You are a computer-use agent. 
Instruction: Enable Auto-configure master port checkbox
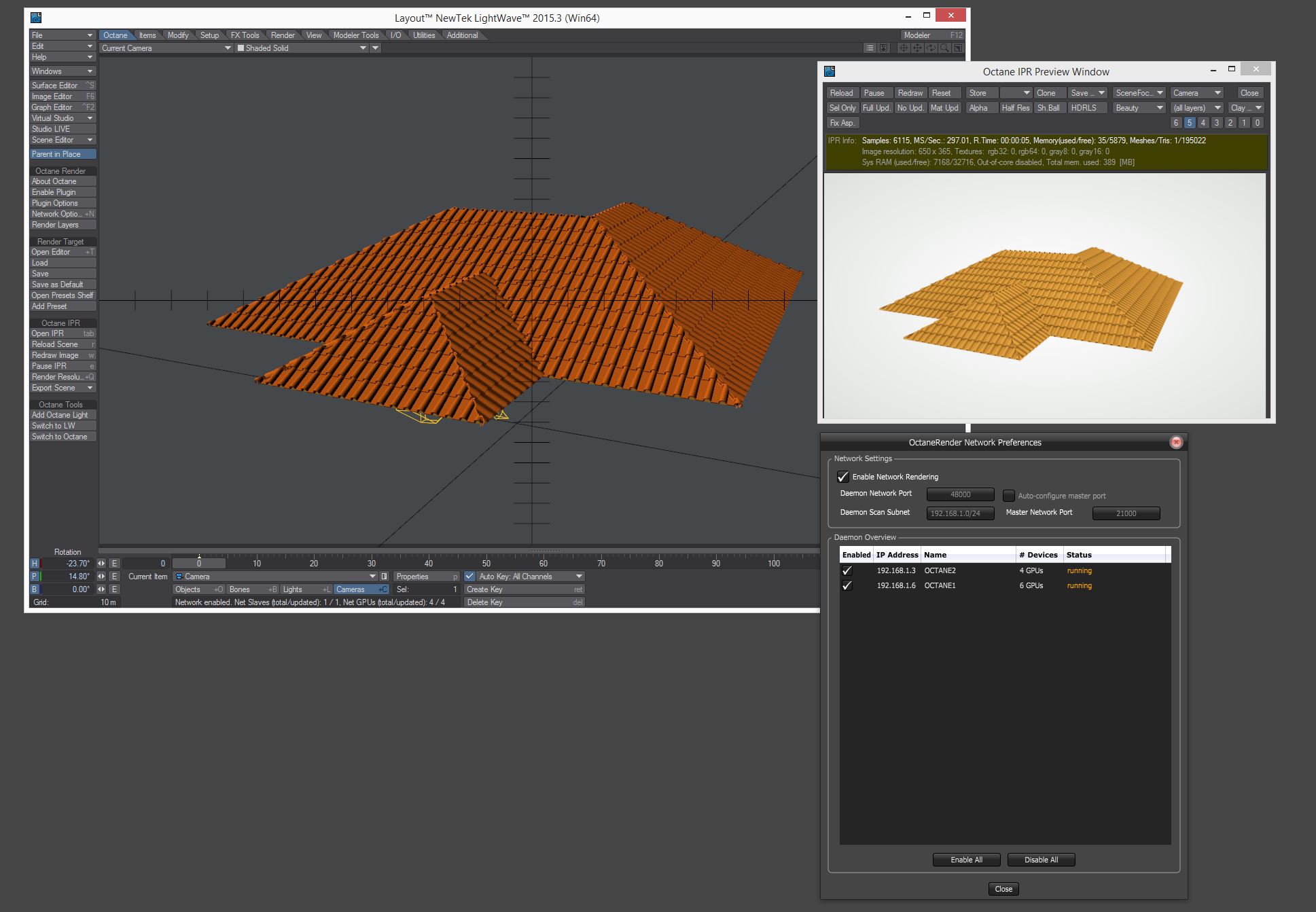[x=1009, y=496]
